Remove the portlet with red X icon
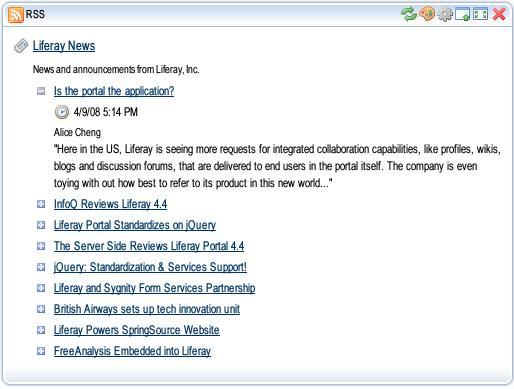The width and height of the screenshot is (514, 389). (x=499, y=14)
